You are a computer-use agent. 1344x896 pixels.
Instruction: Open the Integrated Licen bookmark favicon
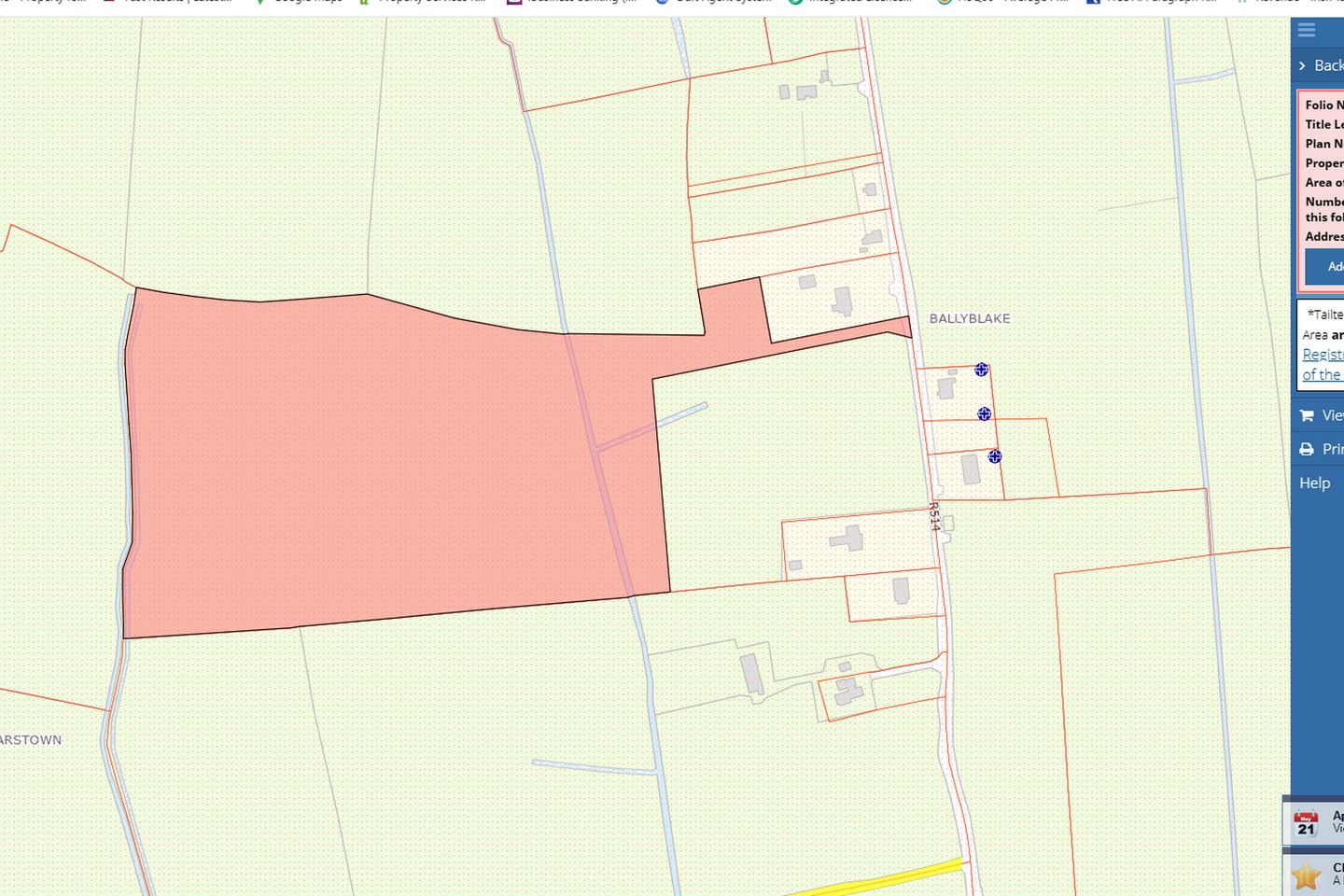coord(795,2)
